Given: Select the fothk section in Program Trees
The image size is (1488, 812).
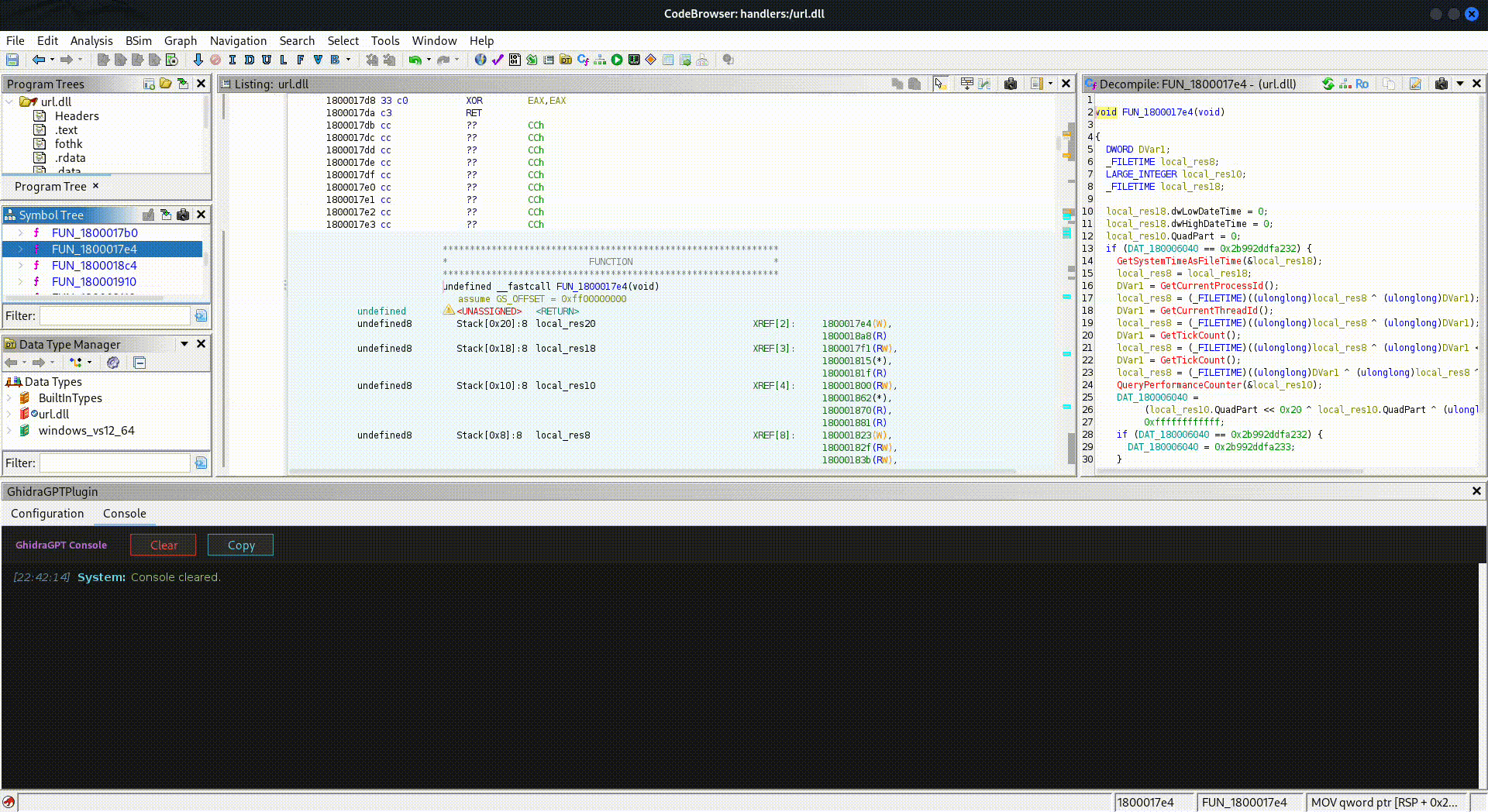Looking at the screenshot, I should 68,144.
